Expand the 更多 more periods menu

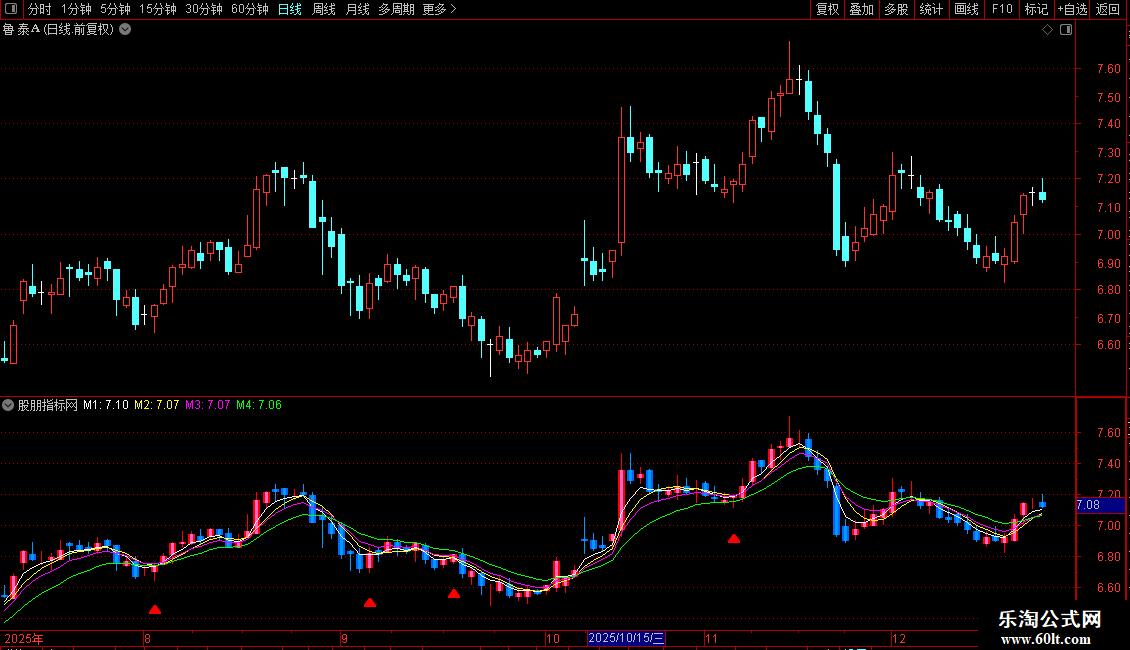[x=439, y=9]
